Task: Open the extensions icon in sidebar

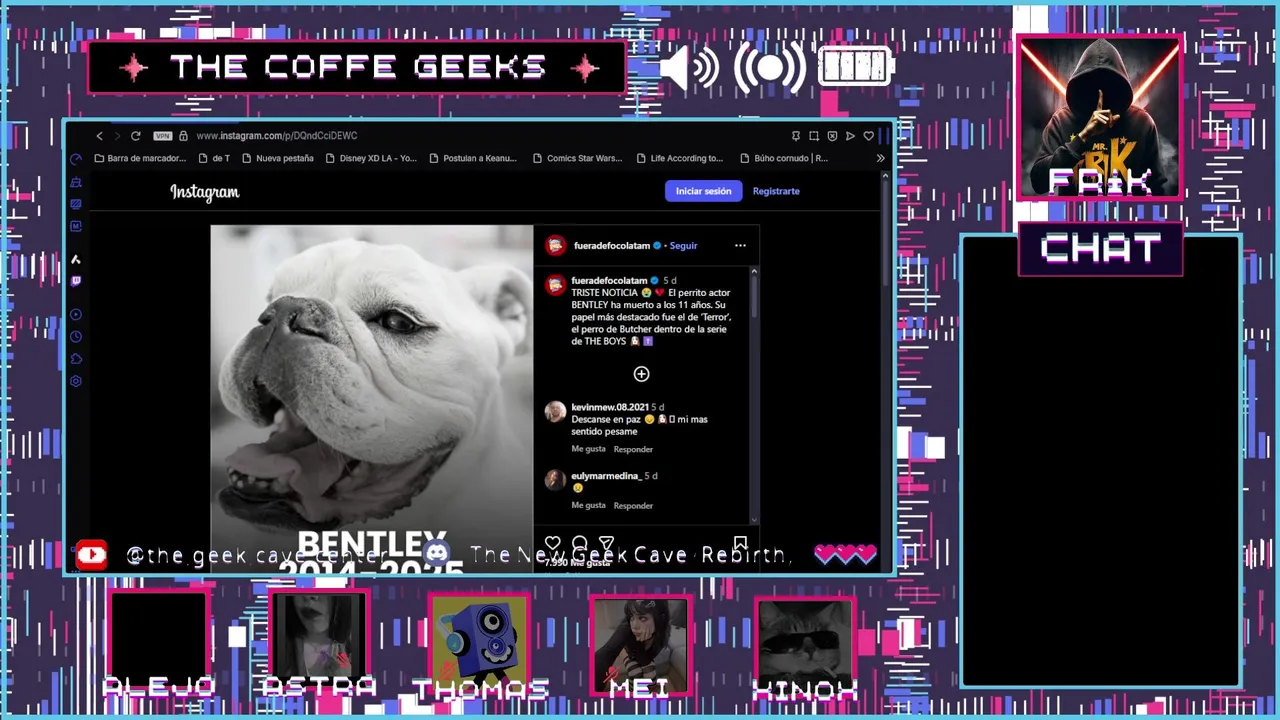Action: tap(75, 359)
